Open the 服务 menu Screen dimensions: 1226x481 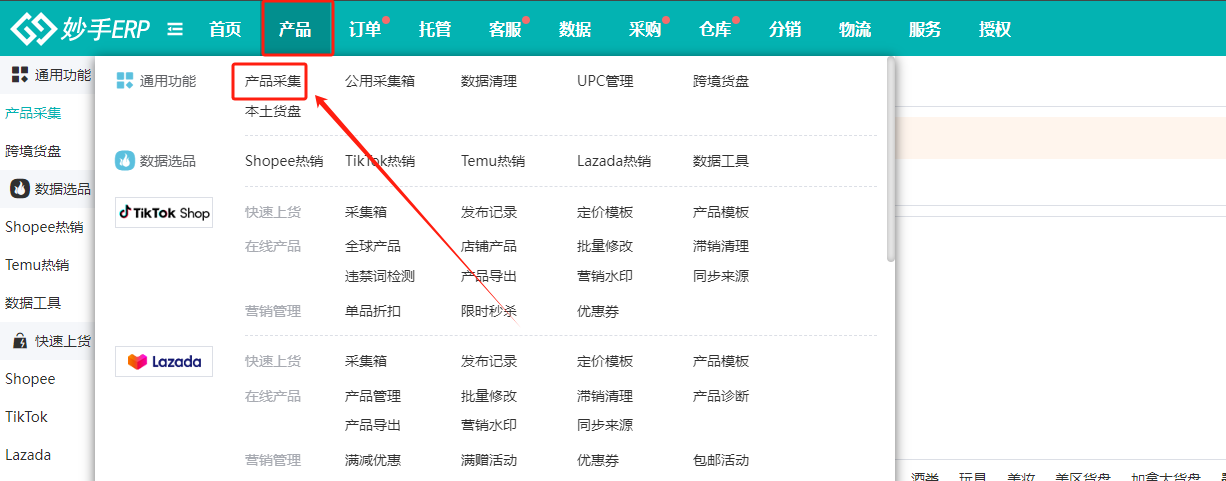pos(925,29)
